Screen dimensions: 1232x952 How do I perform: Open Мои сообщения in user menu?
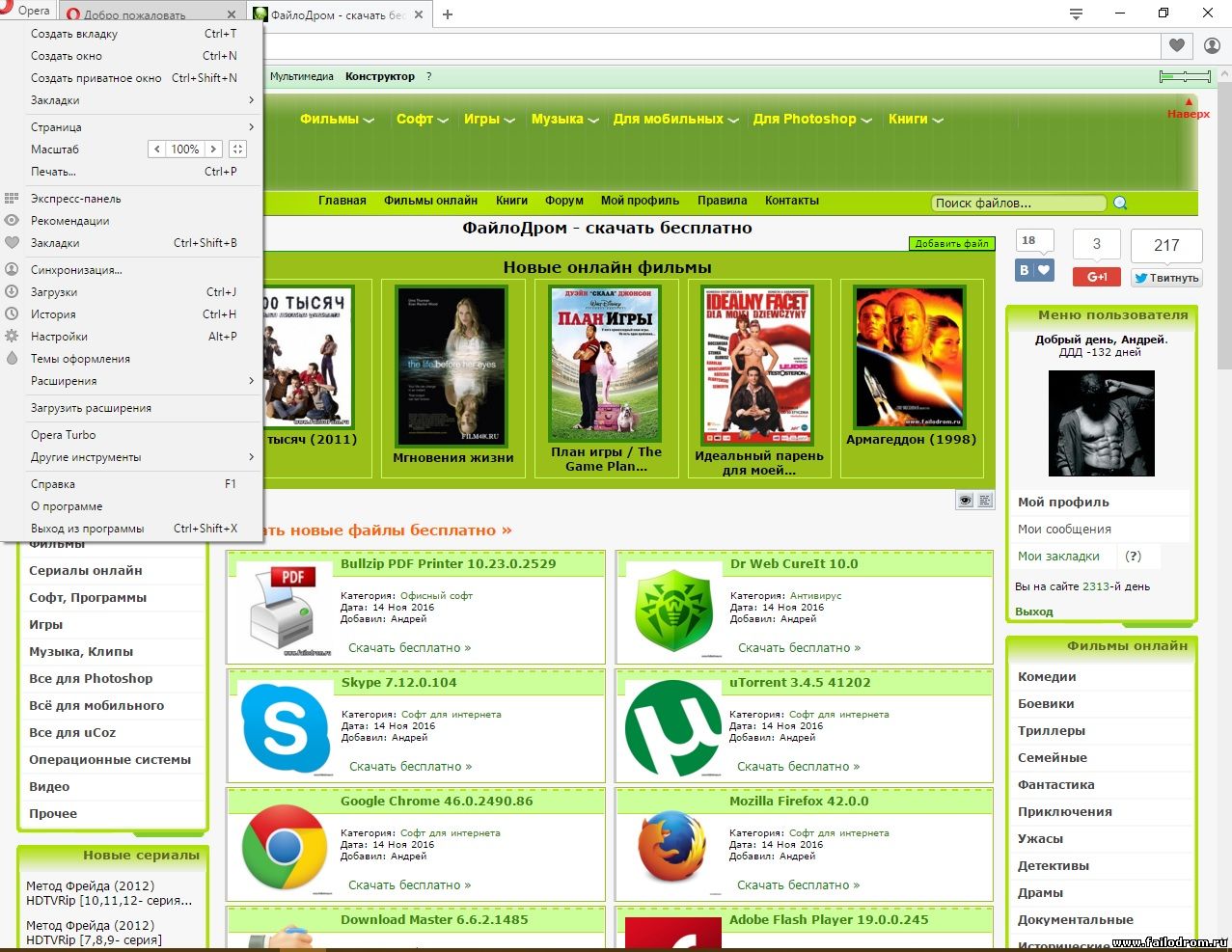[1064, 530]
